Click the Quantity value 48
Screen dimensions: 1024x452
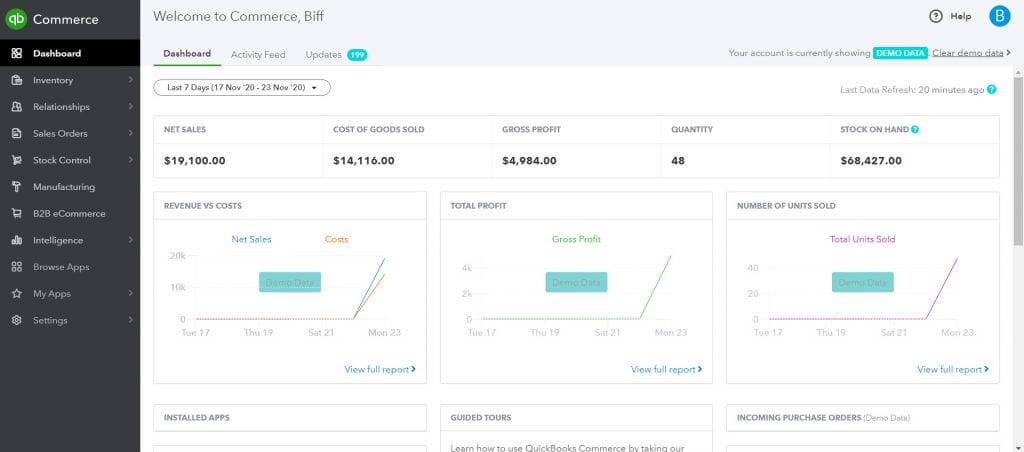coord(678,161)
